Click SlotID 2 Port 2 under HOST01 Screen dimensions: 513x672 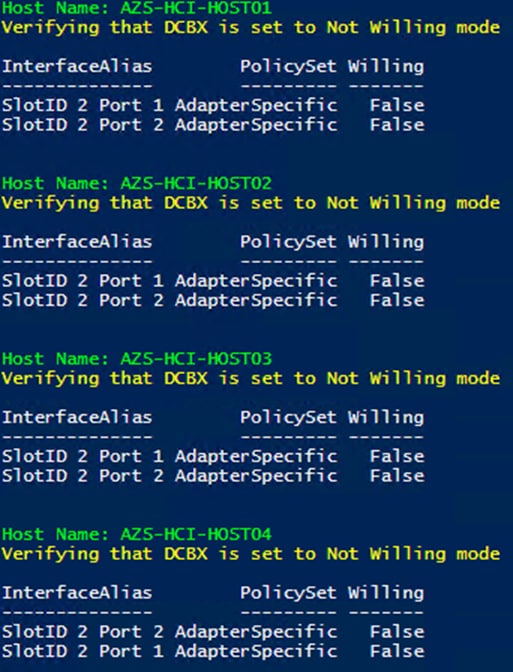(x=83, y=125)
